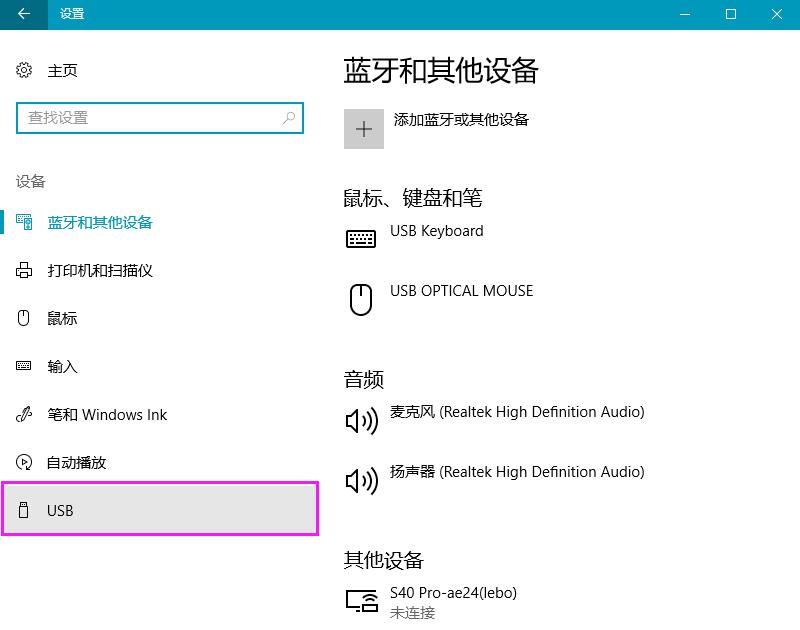Click the 未连接 status text

[x=413, y=612]
